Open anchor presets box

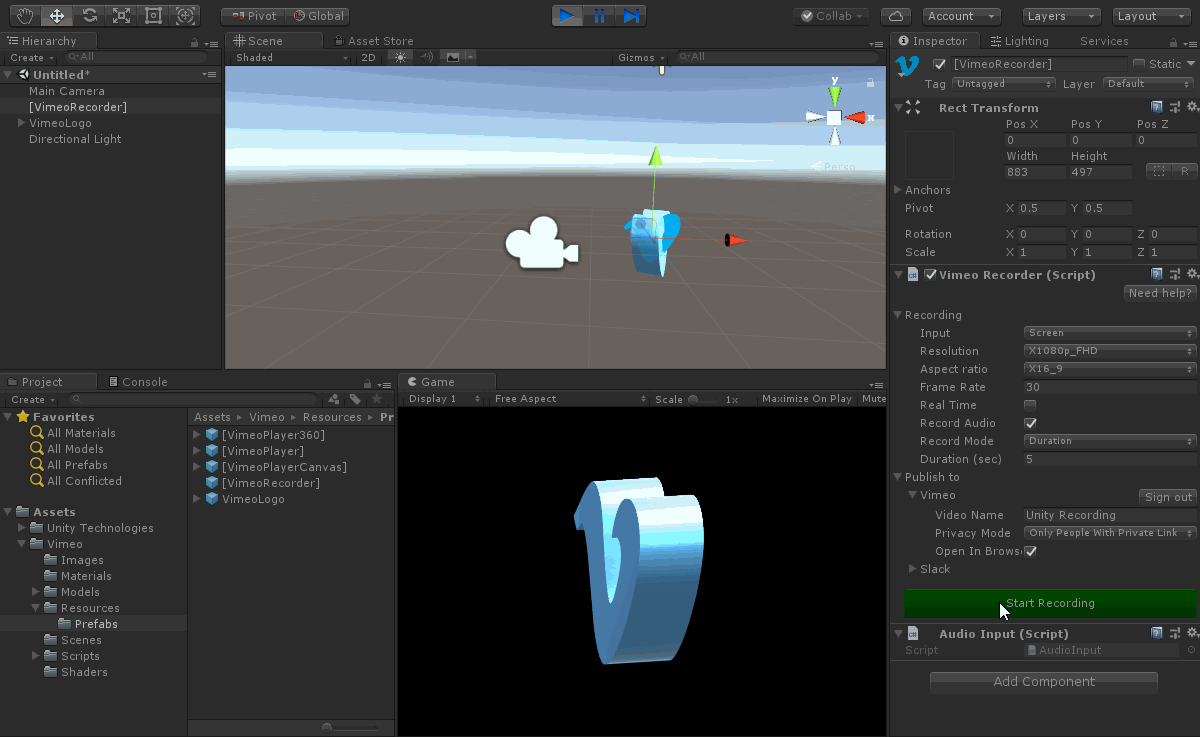pos(929,155)
